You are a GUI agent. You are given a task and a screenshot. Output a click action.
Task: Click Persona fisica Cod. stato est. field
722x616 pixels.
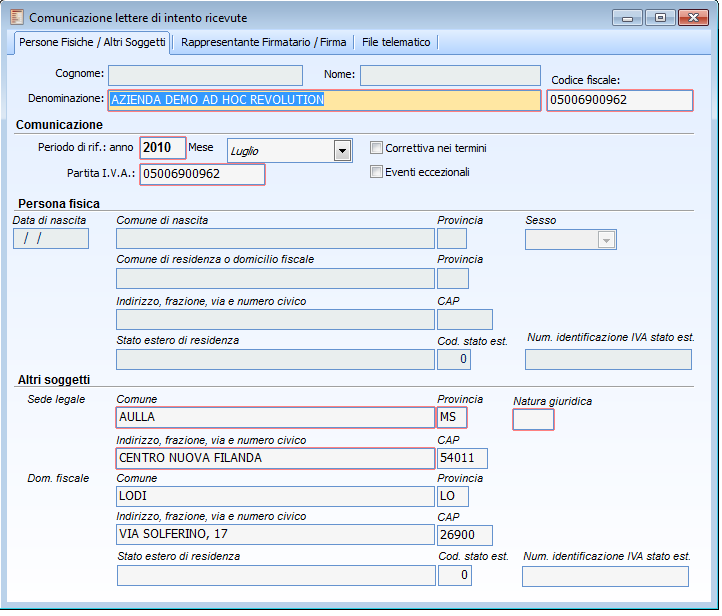click(x=454, y=360)
